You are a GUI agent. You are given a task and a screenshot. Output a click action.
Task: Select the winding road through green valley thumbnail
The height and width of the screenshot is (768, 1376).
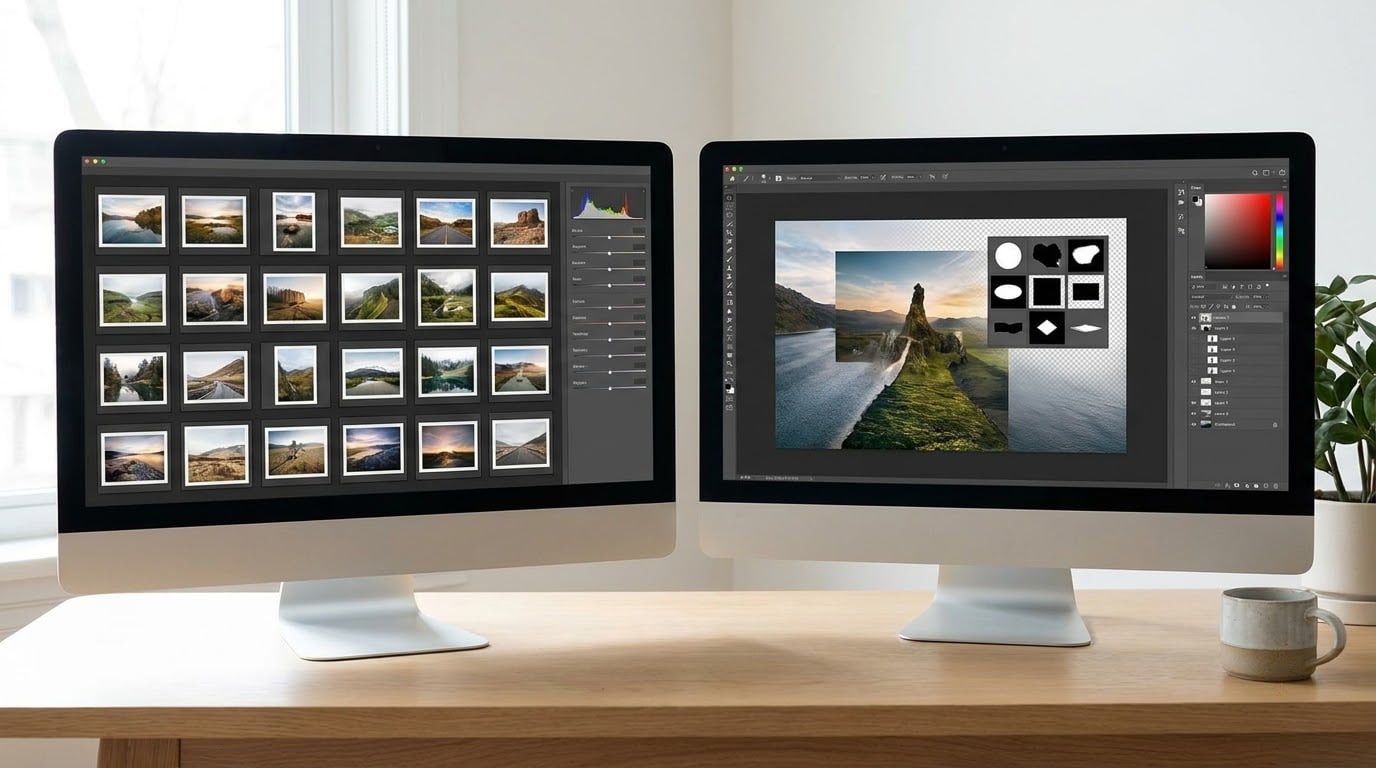coord(446,297)
